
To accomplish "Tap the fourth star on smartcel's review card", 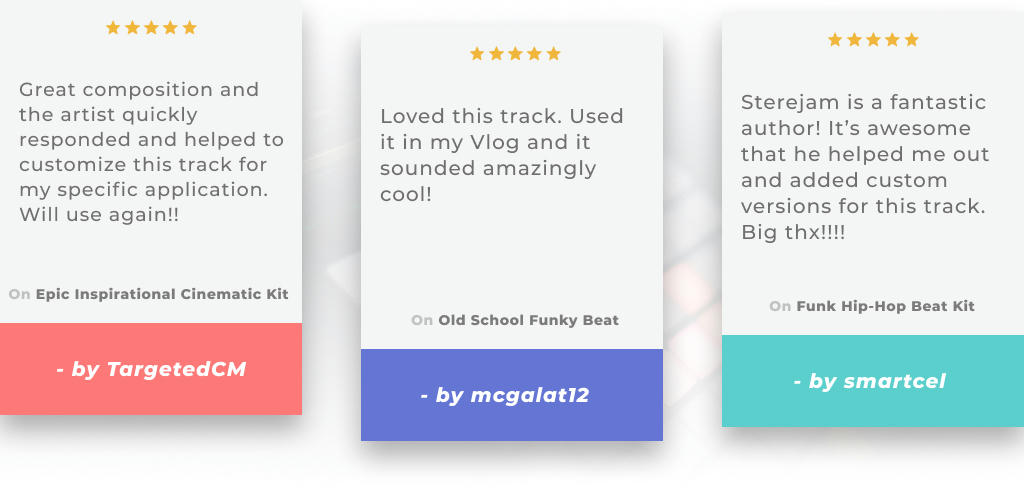I will tap(892, 40).
